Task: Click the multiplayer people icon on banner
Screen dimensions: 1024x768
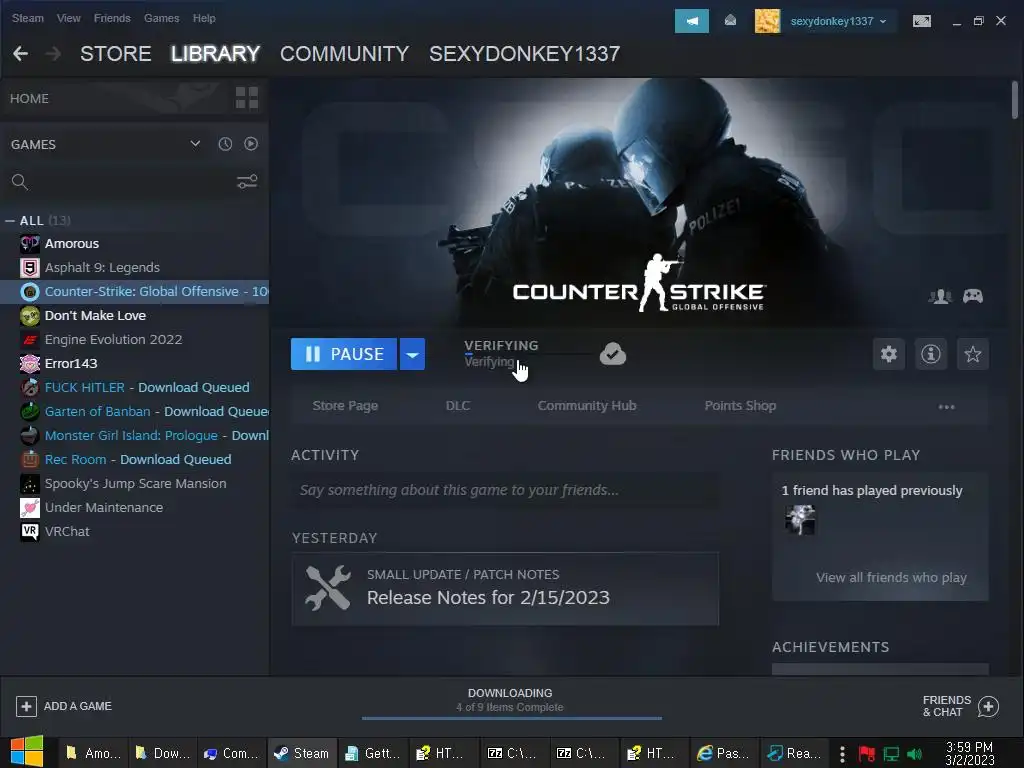Action: pyautogui.click(x=940, y=296)
